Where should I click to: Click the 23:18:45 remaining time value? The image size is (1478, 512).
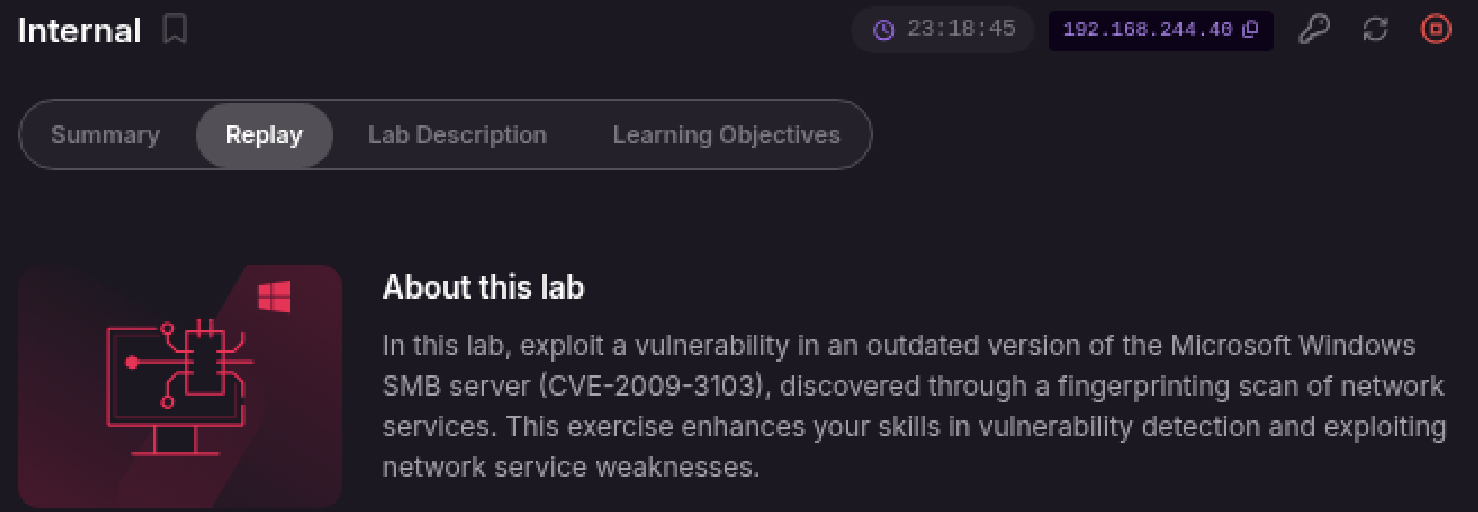point(961,30)
